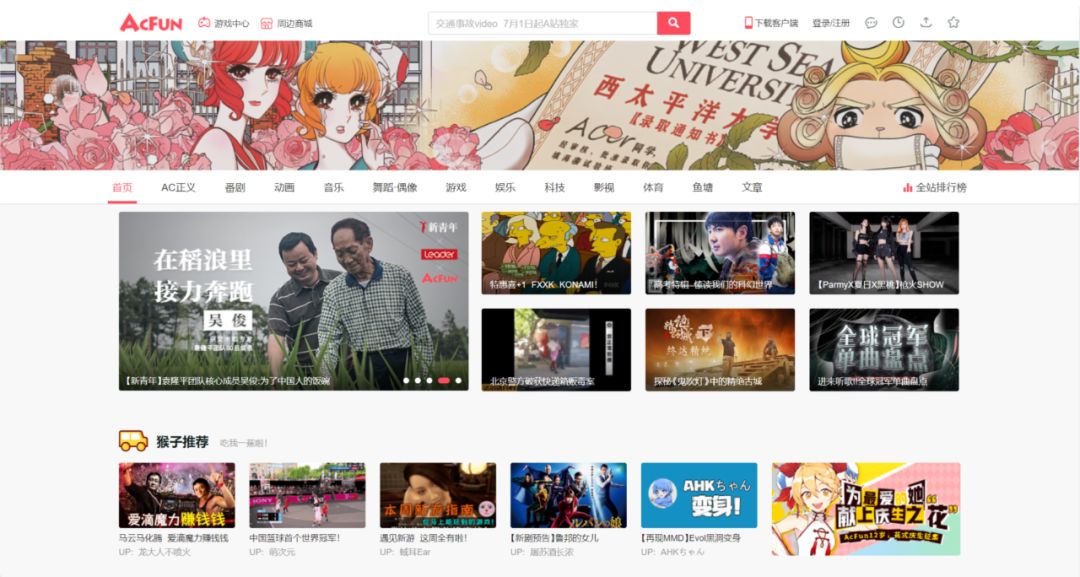Open the 在稻浪里接力奔跑 carousel slide
This screenshot has width=1080, height=577.
[293, 301]
